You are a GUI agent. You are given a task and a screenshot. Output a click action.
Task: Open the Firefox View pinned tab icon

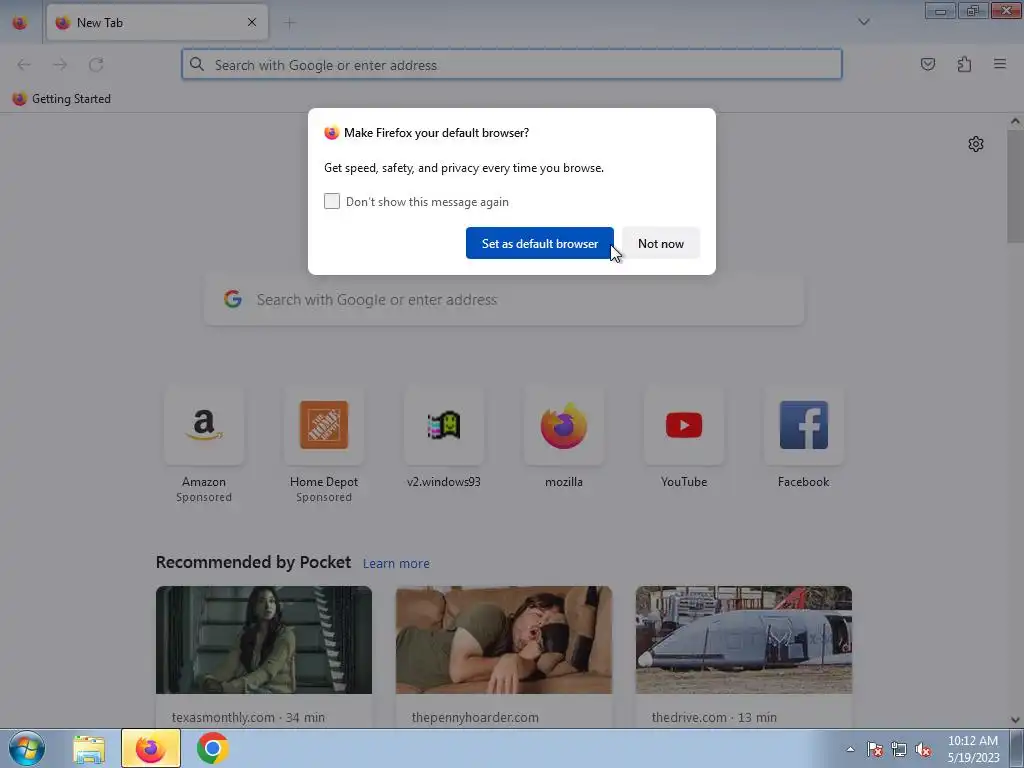tap(20, 22)
